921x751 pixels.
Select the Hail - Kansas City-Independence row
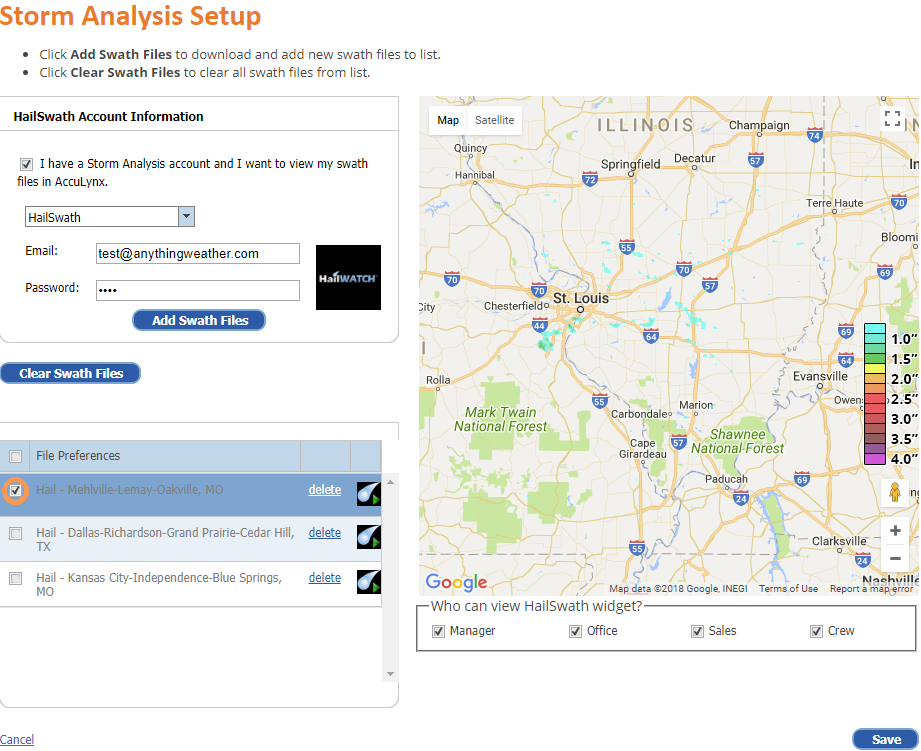click(190, 584)
